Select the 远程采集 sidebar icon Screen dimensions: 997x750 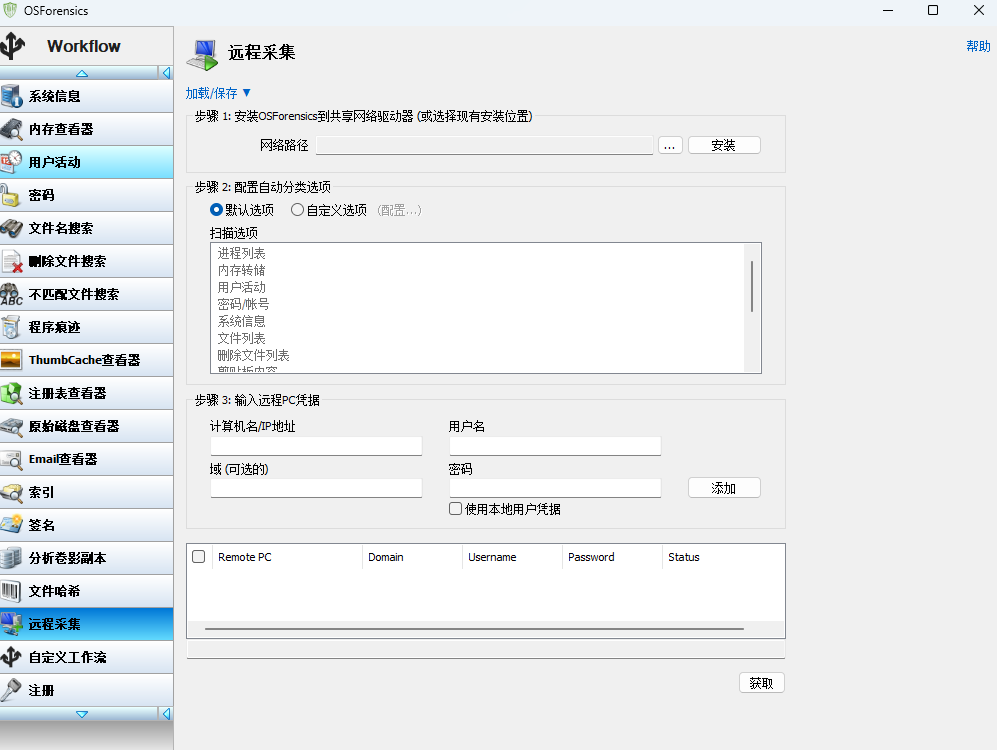(11, 624)
